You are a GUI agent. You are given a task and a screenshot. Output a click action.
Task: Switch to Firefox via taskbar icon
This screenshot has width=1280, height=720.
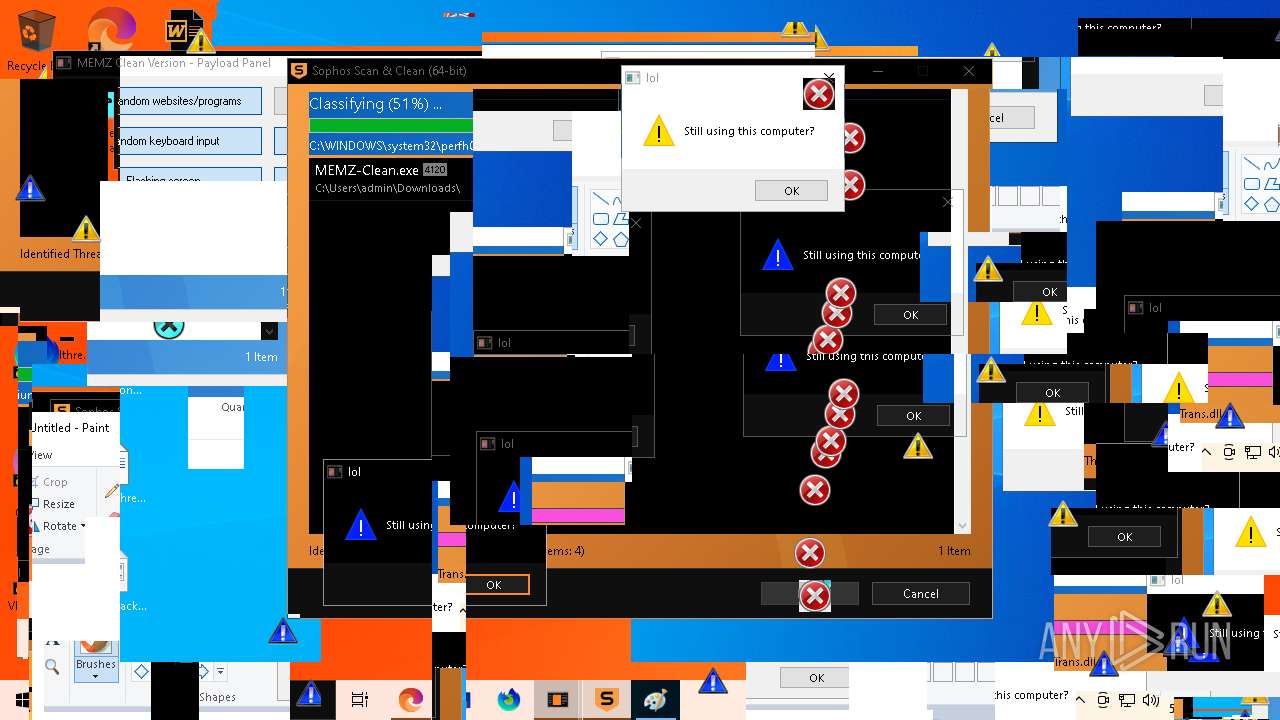(509, 701)
